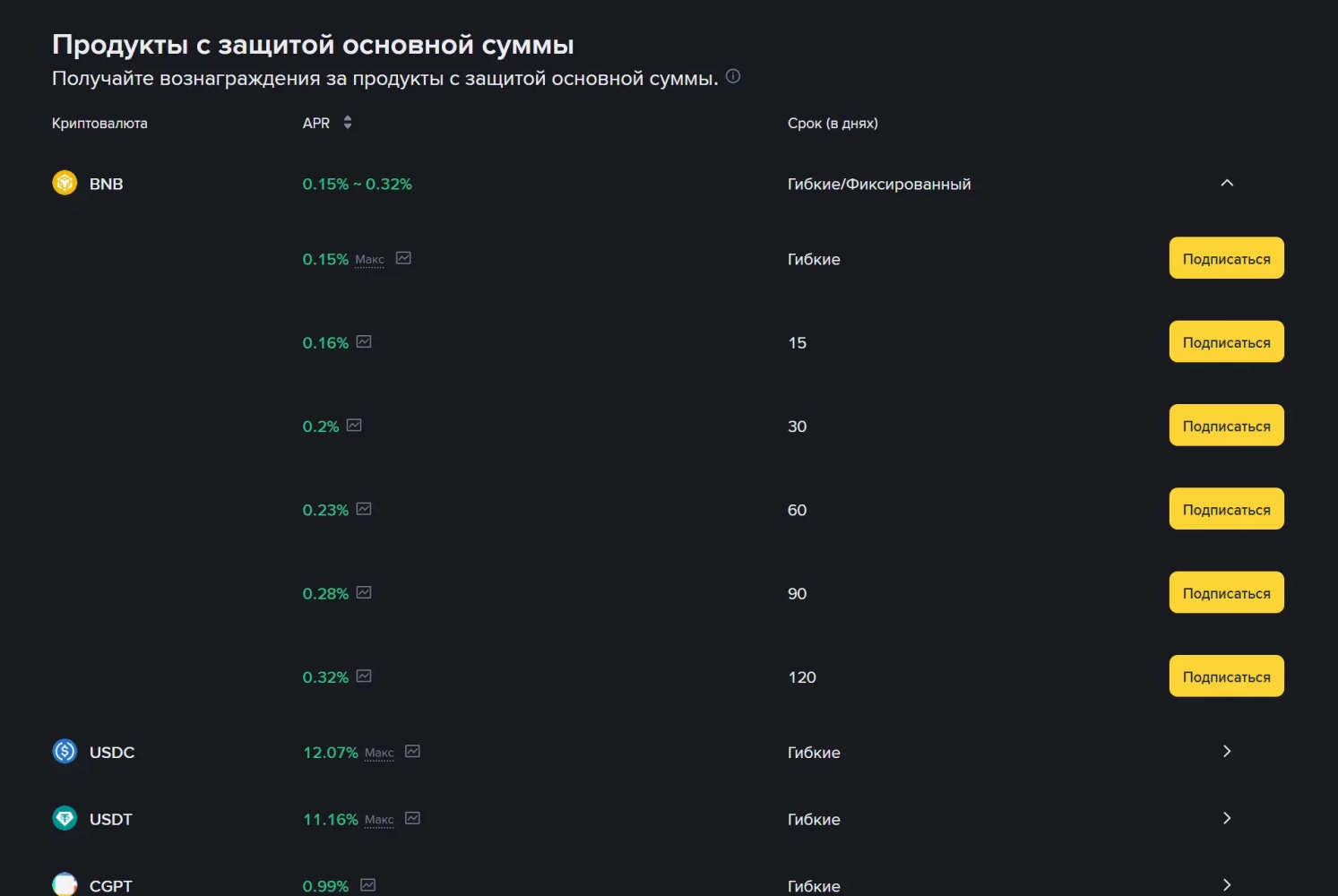Expand the CGPT row chevron
The width and height of the screenshot is (1338, 896).
1227,884
